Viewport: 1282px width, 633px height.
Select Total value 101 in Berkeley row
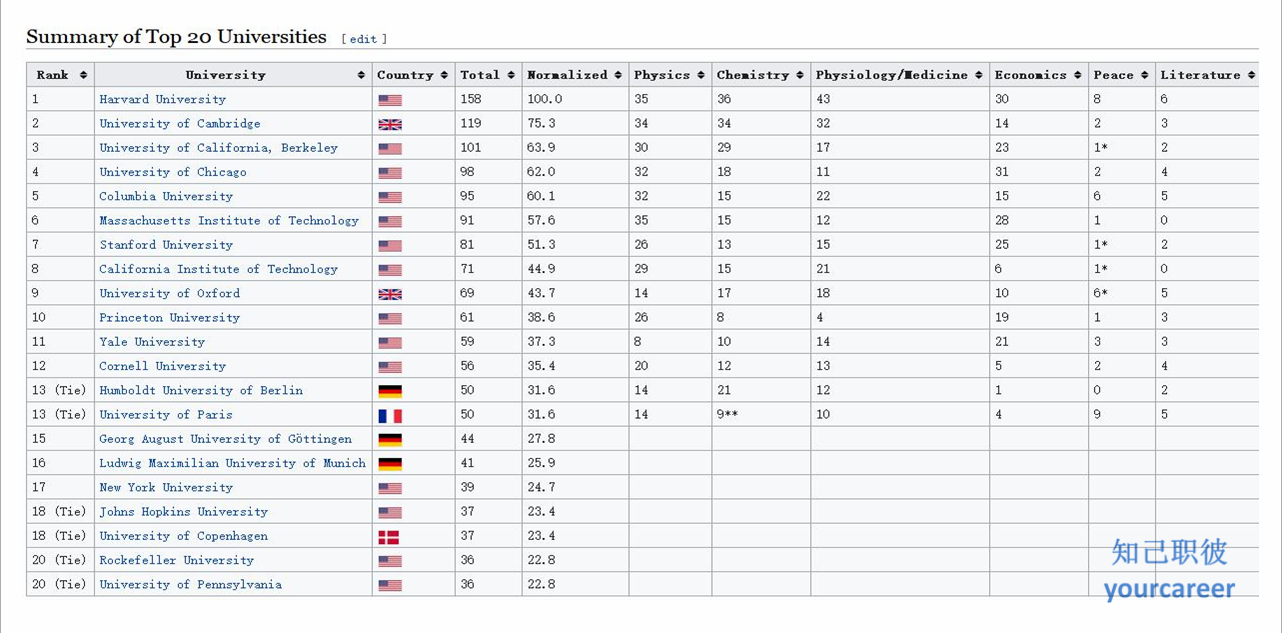click(471, 147)
